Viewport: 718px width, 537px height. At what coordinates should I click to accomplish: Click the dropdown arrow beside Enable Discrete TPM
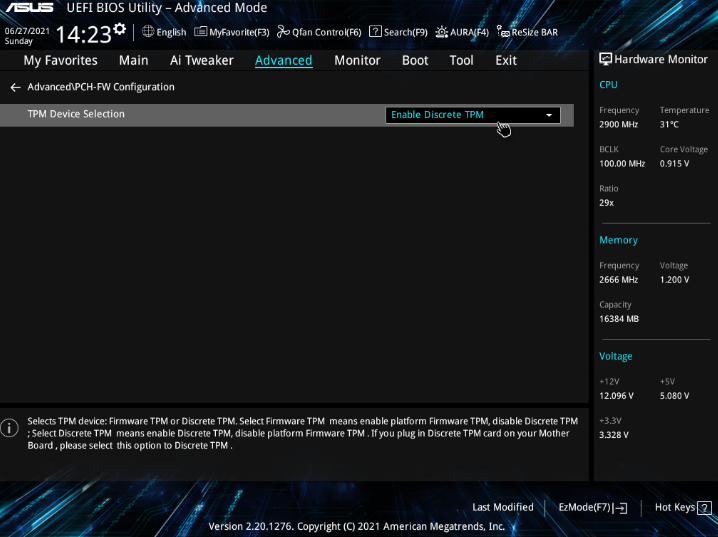(x=549, y=115)
